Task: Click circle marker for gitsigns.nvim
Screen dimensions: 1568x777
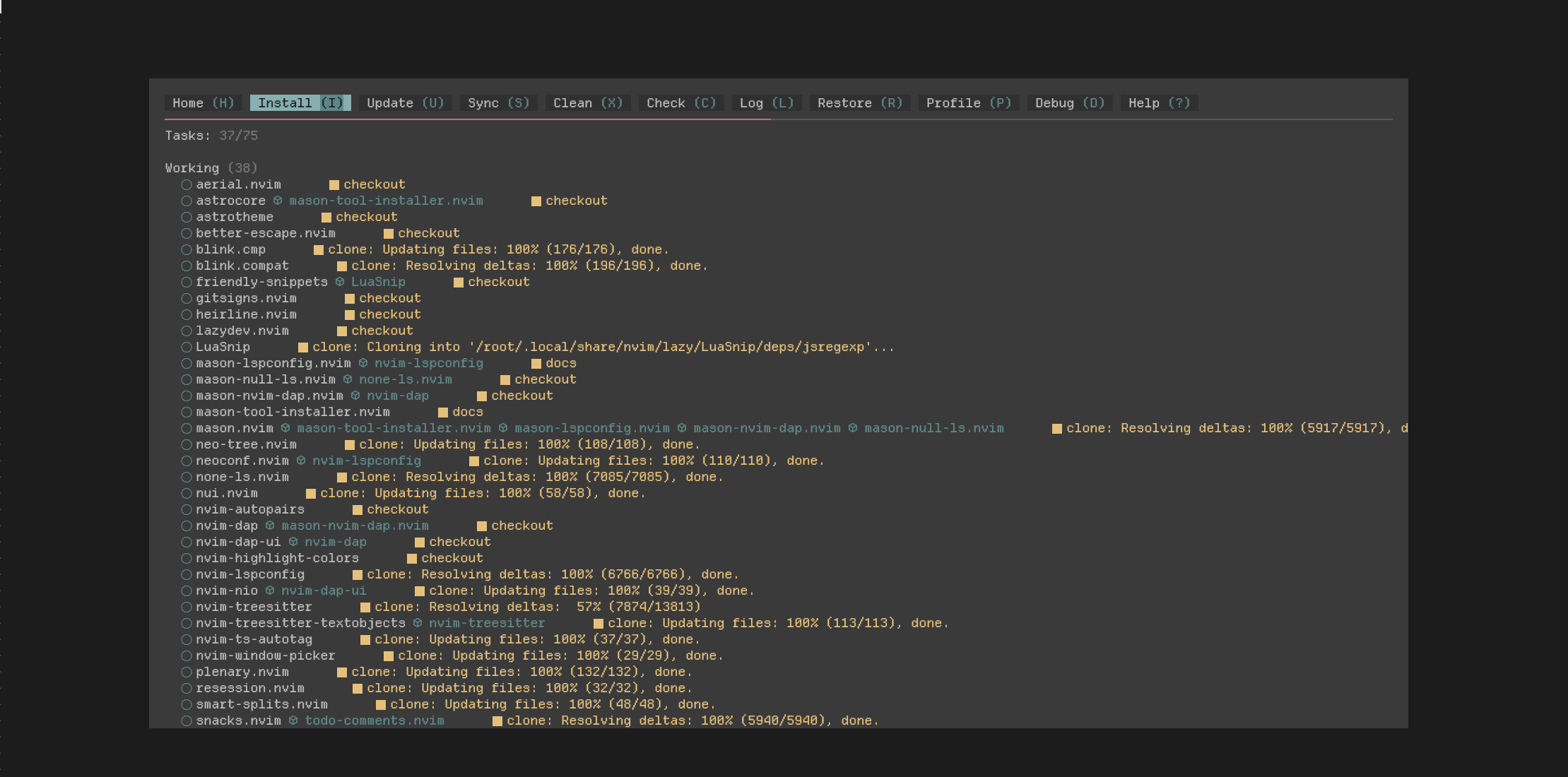Action: coord(187,299)
